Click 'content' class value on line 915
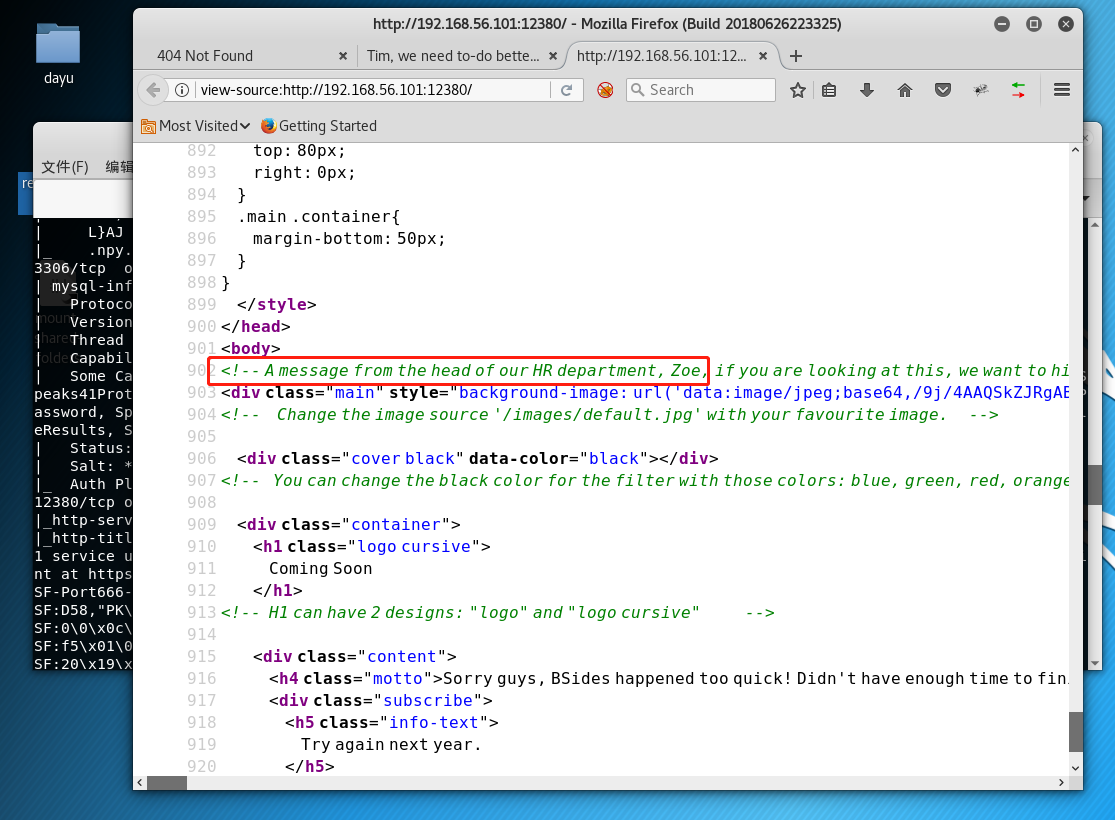1115x820 pixels. tap(402, 656)
